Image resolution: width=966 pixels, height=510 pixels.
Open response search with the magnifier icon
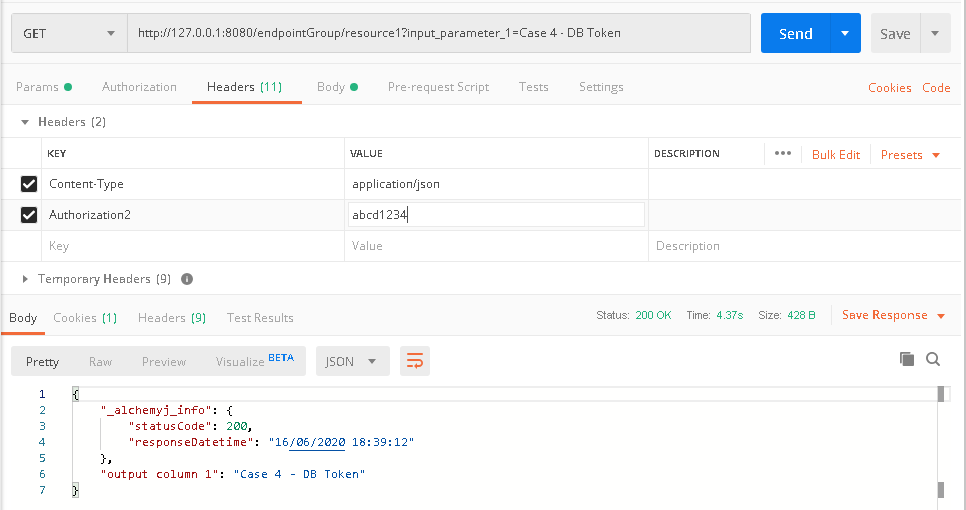pyautogui.click(x=933, y=359)
